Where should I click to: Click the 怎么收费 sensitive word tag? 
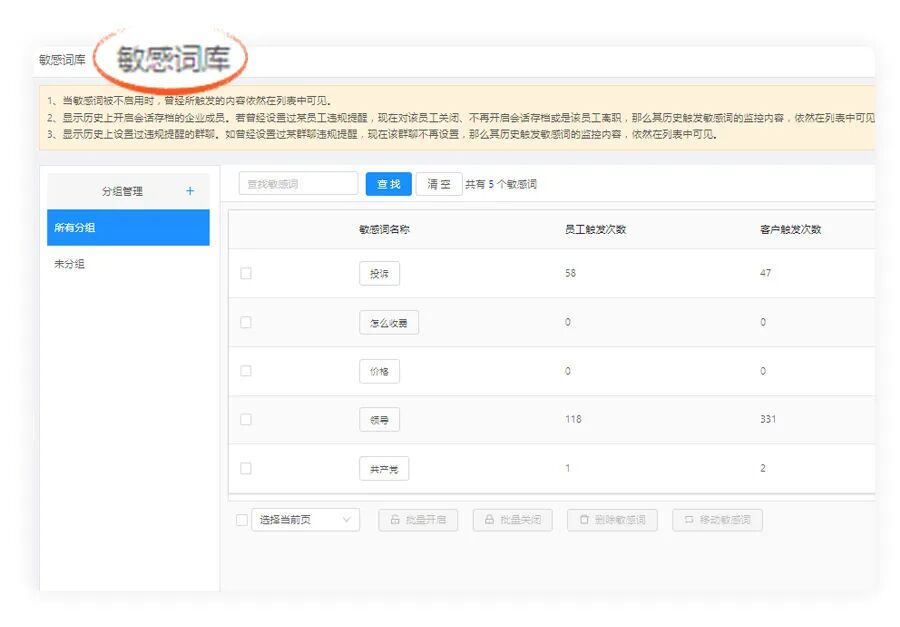click(x=388, y=322)
